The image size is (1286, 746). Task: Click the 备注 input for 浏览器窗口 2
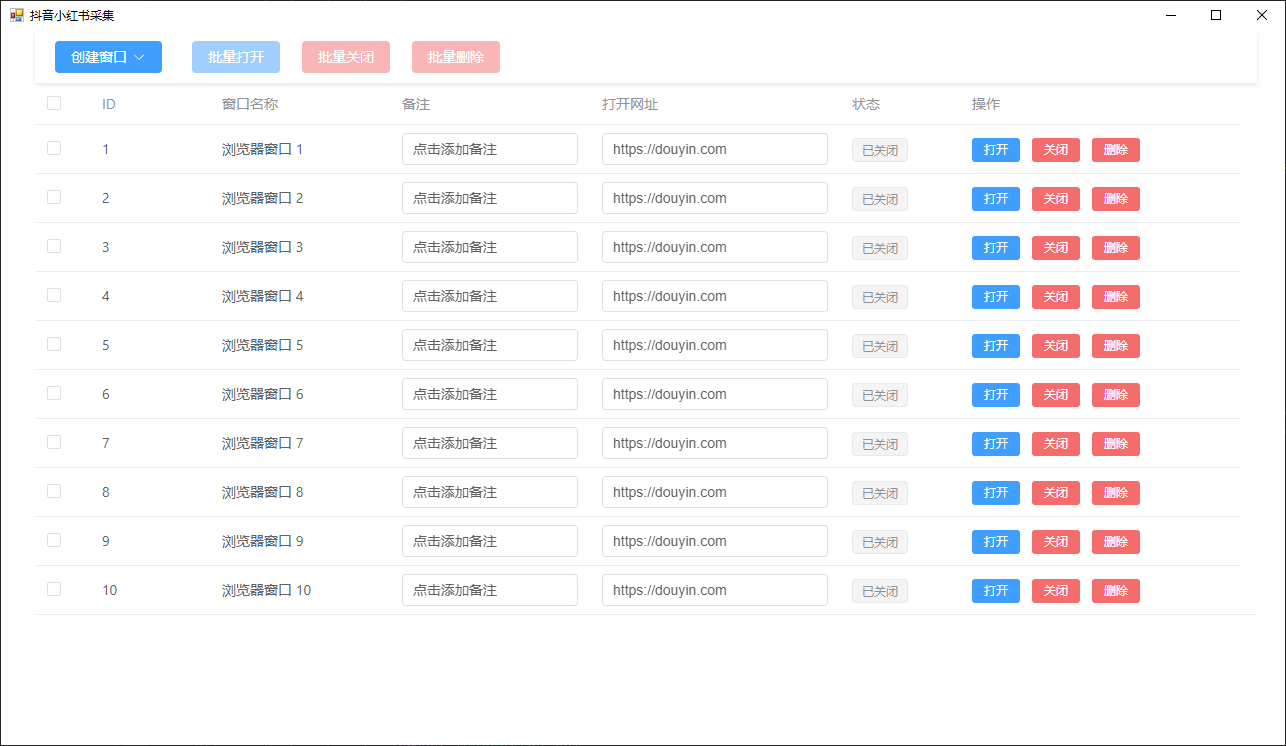(x=490, y=198)
